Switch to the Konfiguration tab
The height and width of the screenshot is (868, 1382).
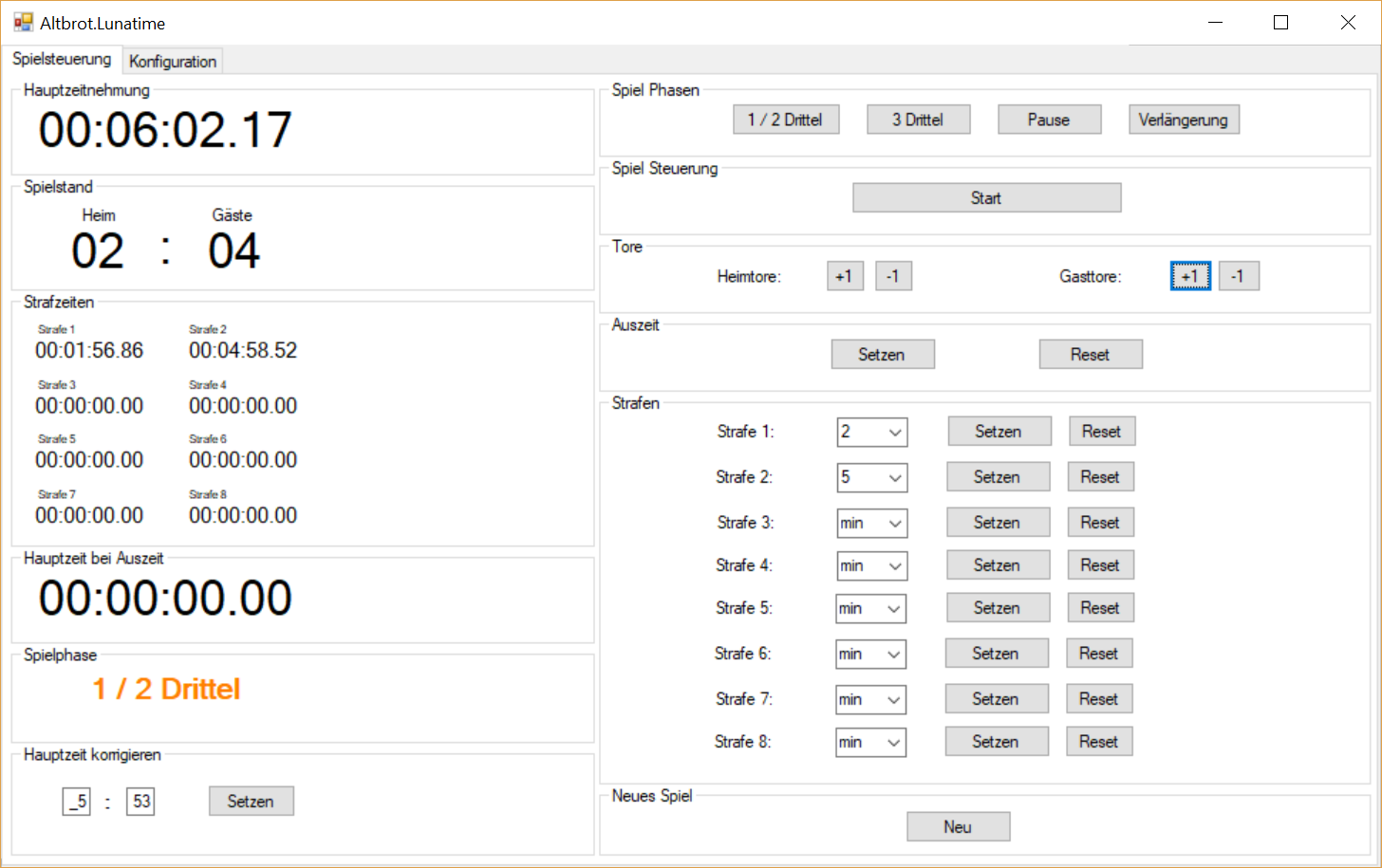point(173,62)
